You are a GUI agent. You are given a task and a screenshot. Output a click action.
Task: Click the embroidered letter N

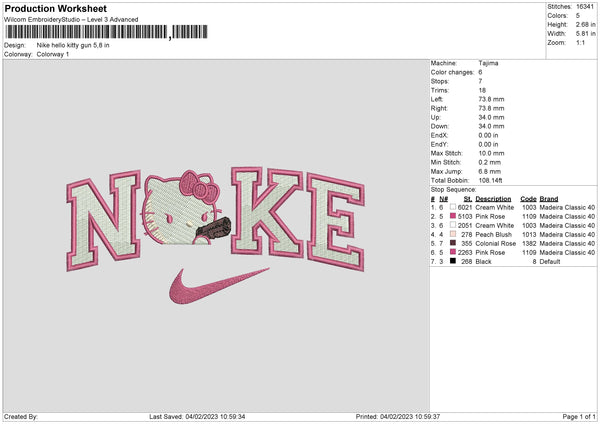tap(103, 221)
